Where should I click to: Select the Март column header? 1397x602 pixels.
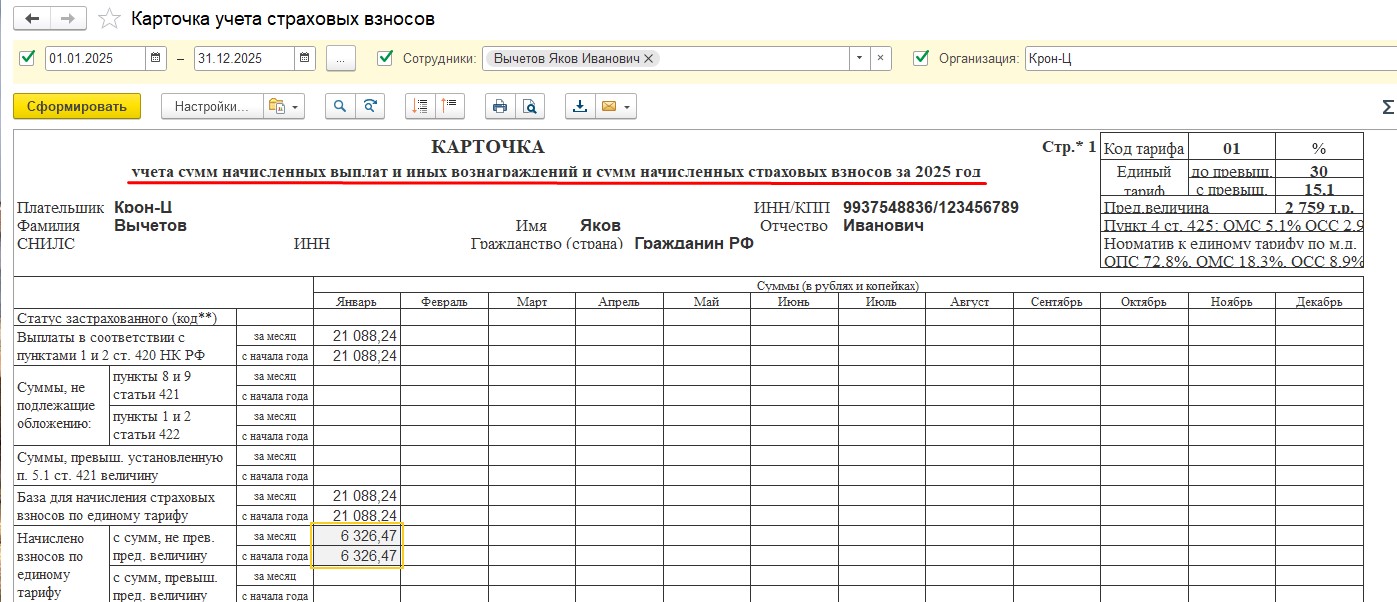tap(531, 301)
